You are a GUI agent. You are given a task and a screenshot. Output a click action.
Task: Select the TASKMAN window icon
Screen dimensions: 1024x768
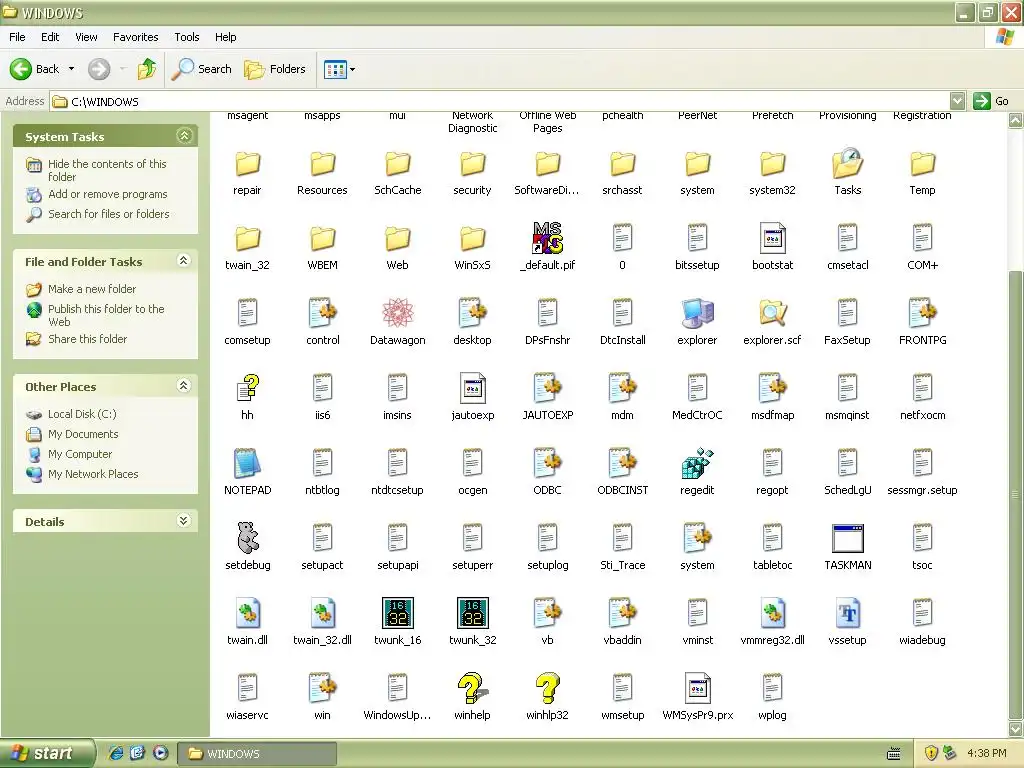coord(848,538)
